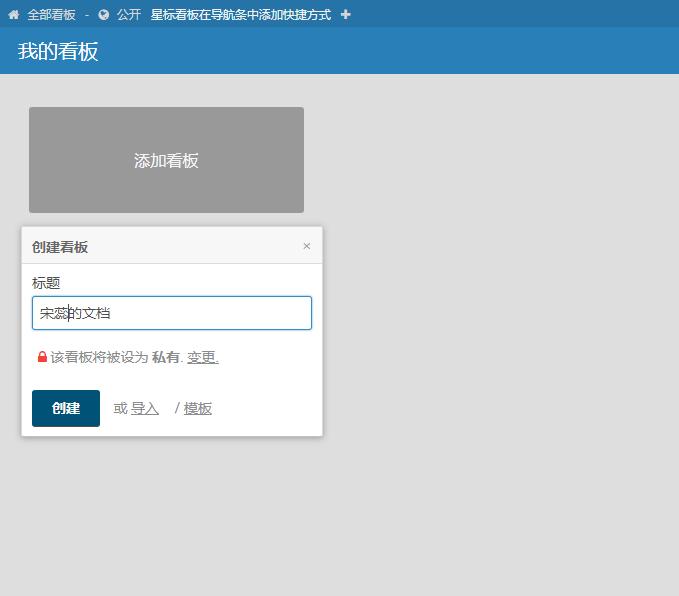679x596 pixels.
Task: Open the 导入 link
Action: [145, 408]
